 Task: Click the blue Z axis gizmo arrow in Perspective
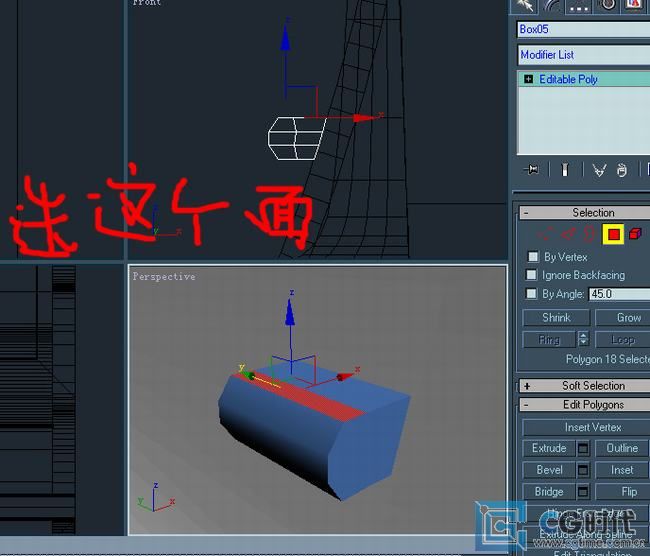(x=290, y=313)
